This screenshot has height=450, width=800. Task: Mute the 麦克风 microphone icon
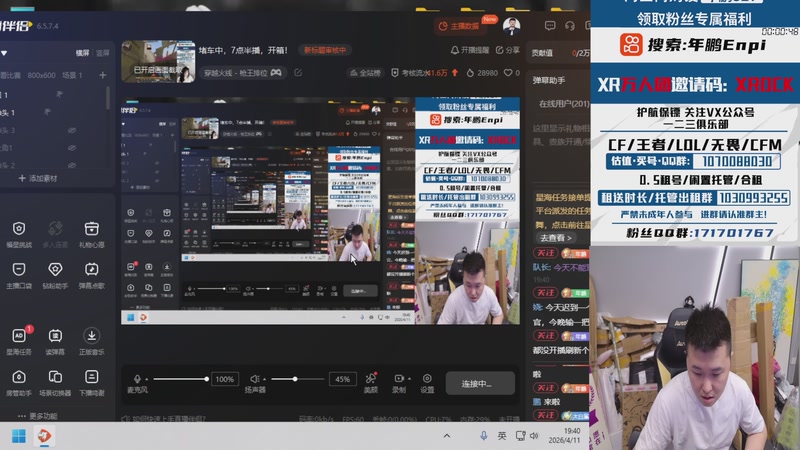click(x=137, y=379)
